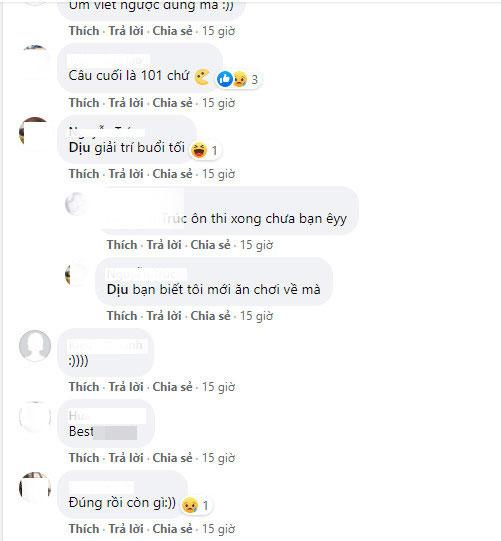Click the sad reaction icon beside the like icon
Viewport: 501px width, 541px height.
pyautogui.click(x=240, y=79)
